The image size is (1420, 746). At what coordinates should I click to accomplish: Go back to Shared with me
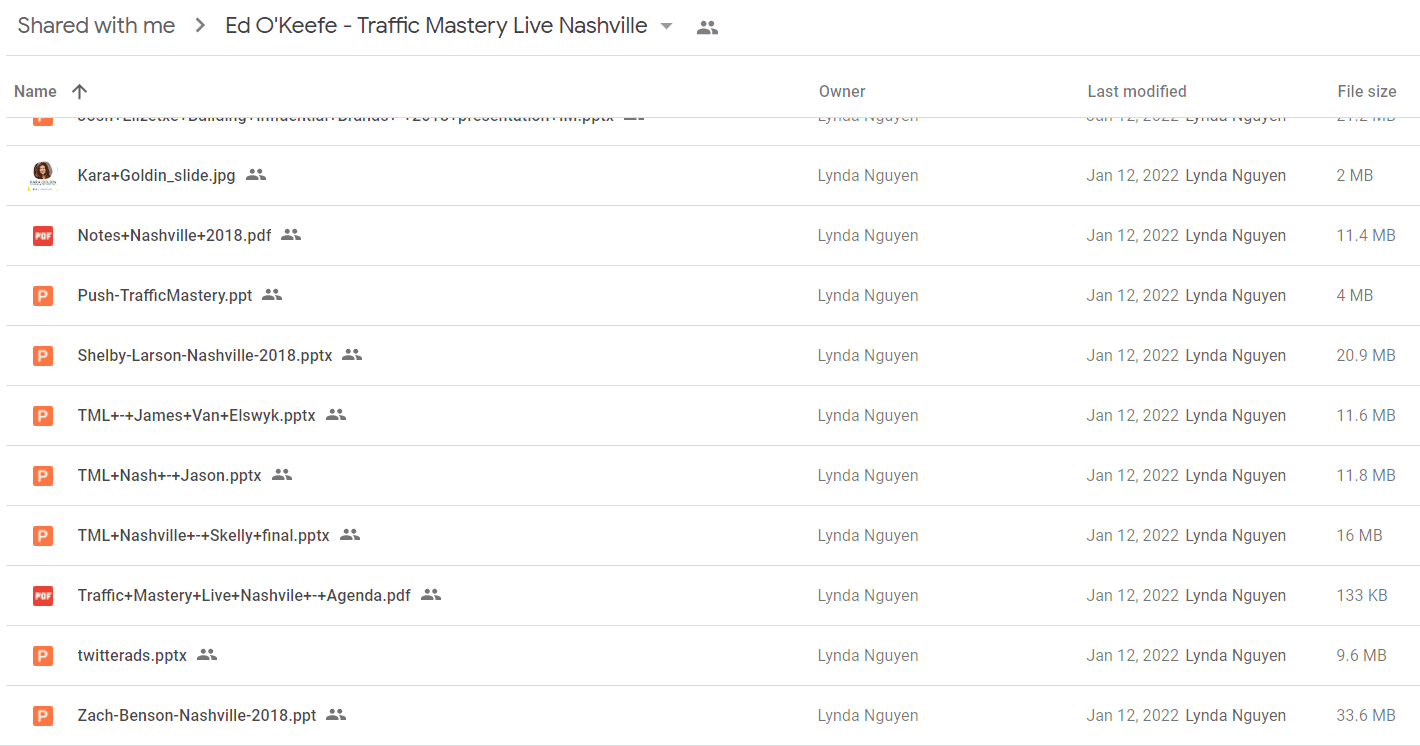tap(96, 26)
